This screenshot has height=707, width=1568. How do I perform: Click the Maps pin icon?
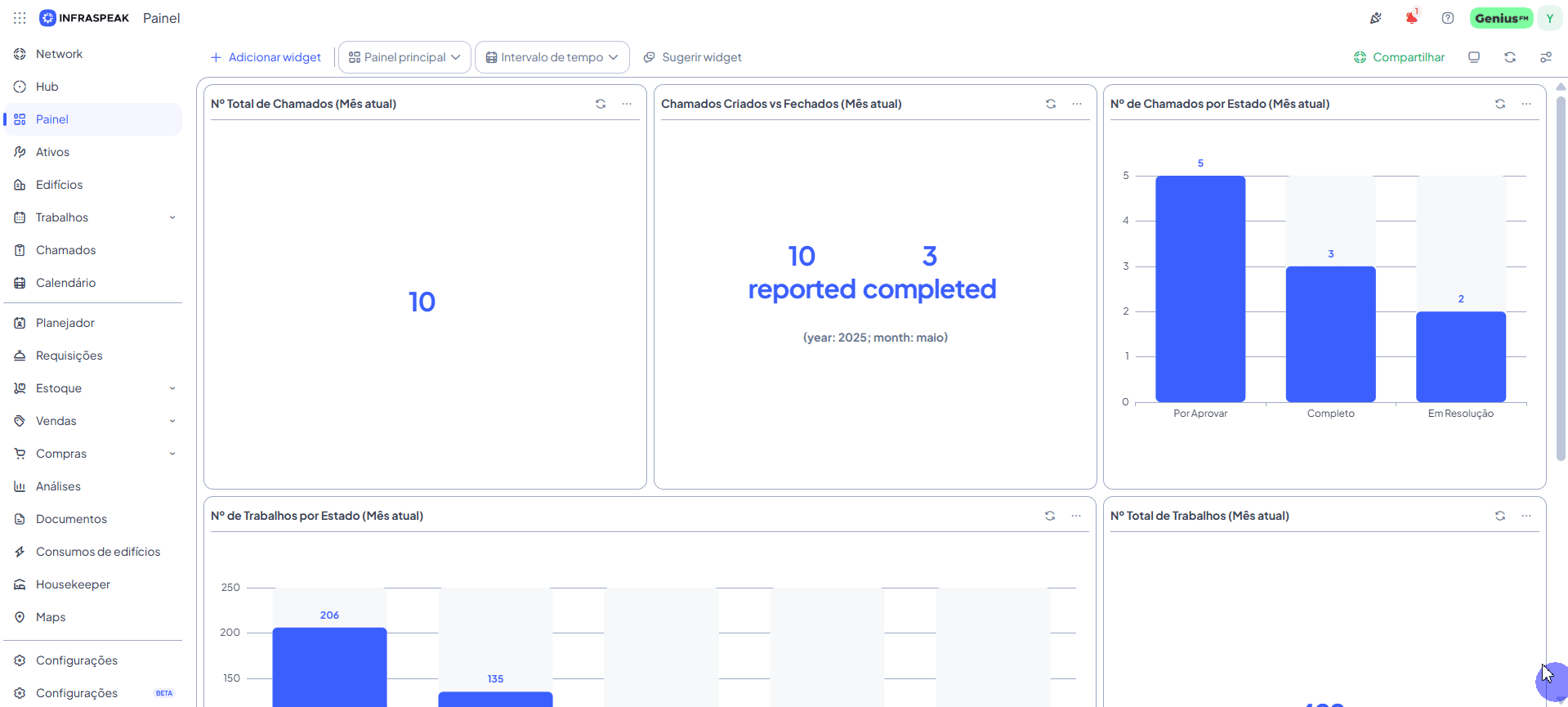(x=20, y=617)
